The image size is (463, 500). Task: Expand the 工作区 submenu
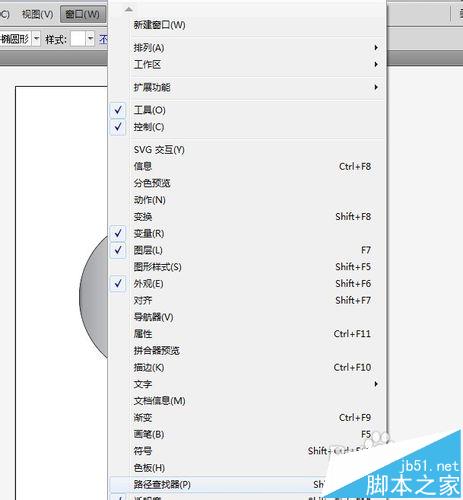point(247,64)
